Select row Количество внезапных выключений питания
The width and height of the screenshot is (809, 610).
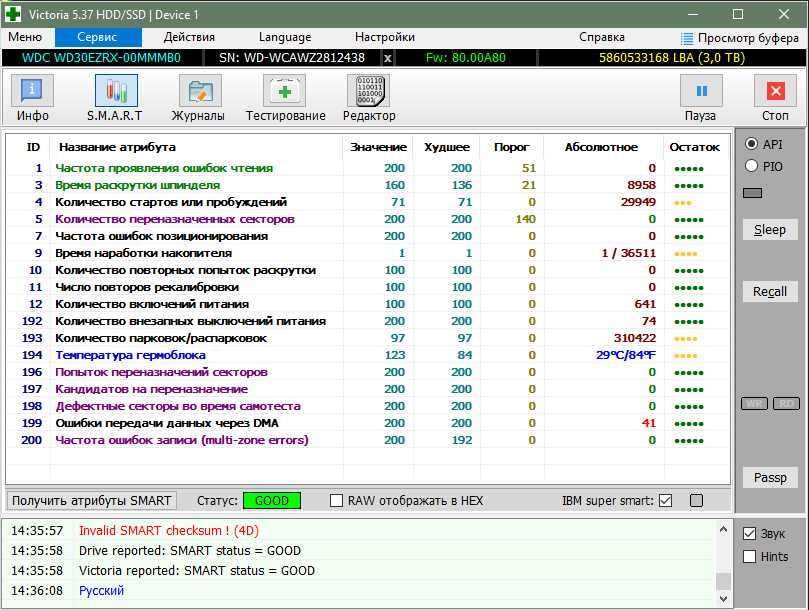[368, 321]
